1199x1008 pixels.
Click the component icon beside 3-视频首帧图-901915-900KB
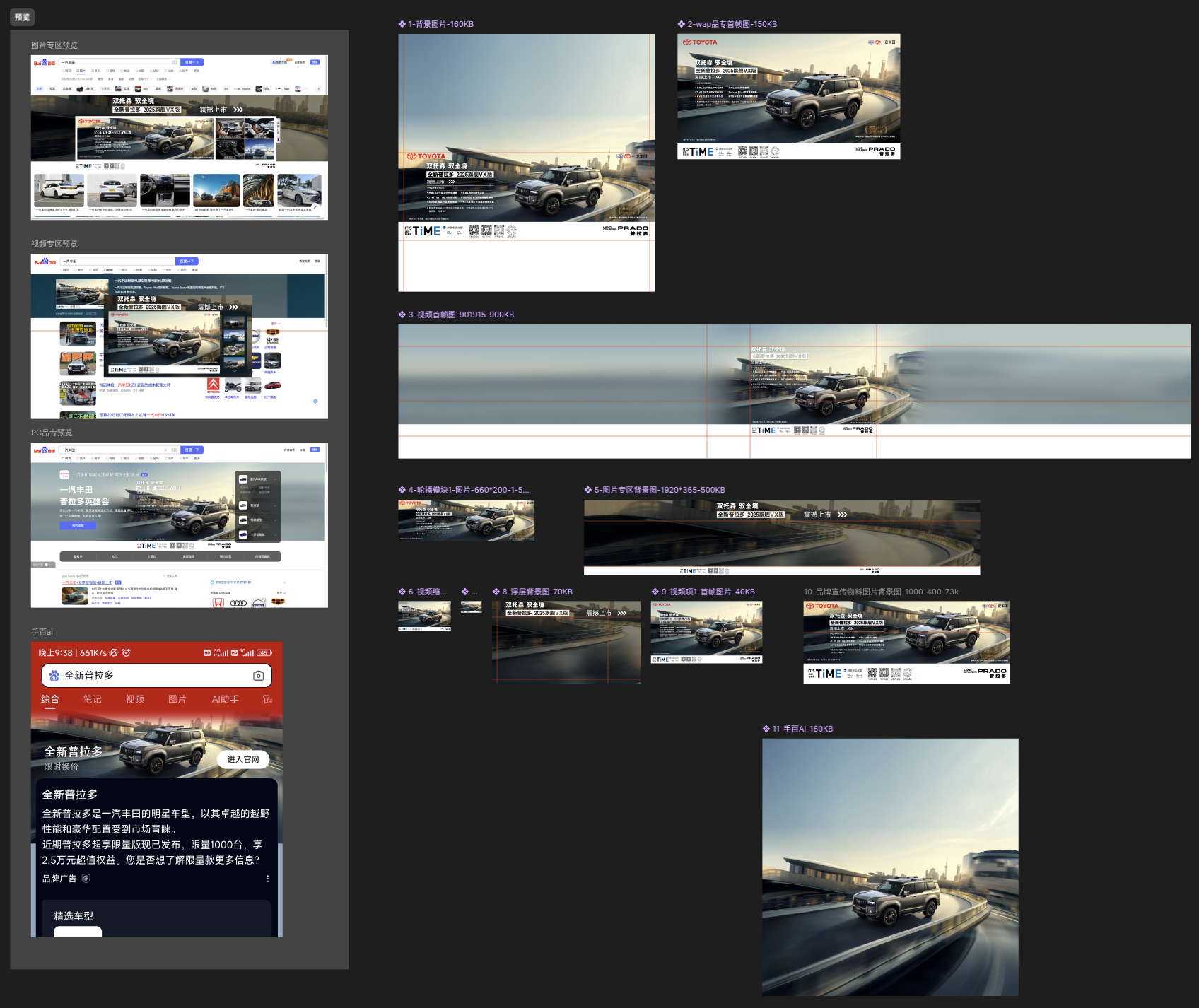402,315
